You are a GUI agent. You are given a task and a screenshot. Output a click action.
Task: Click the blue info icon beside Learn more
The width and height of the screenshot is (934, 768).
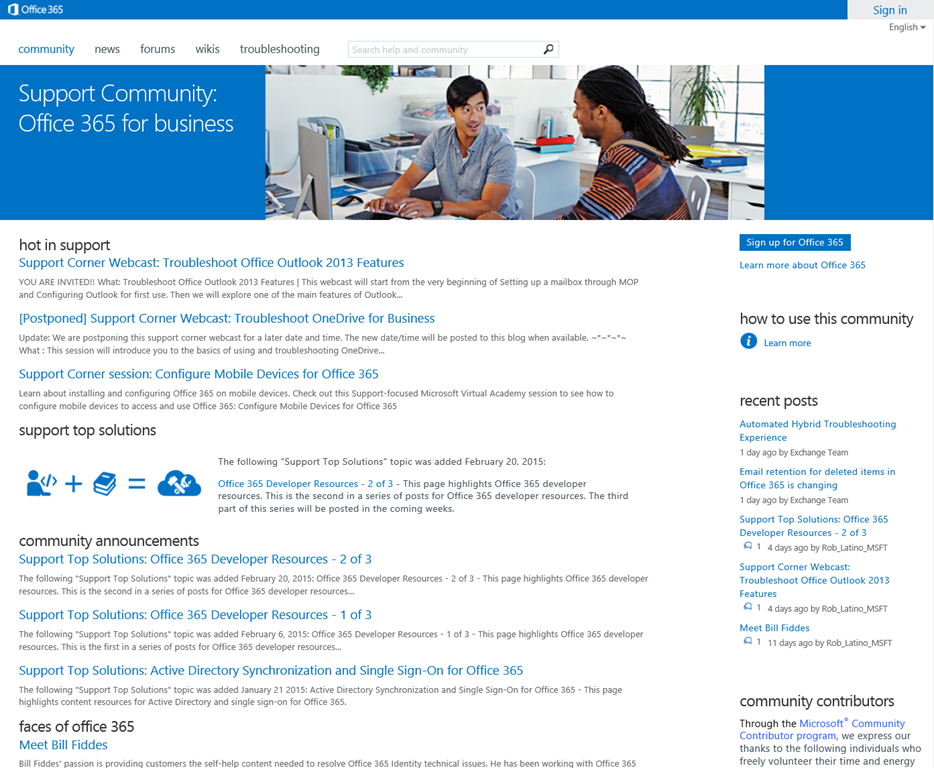[x=748, y=342]
